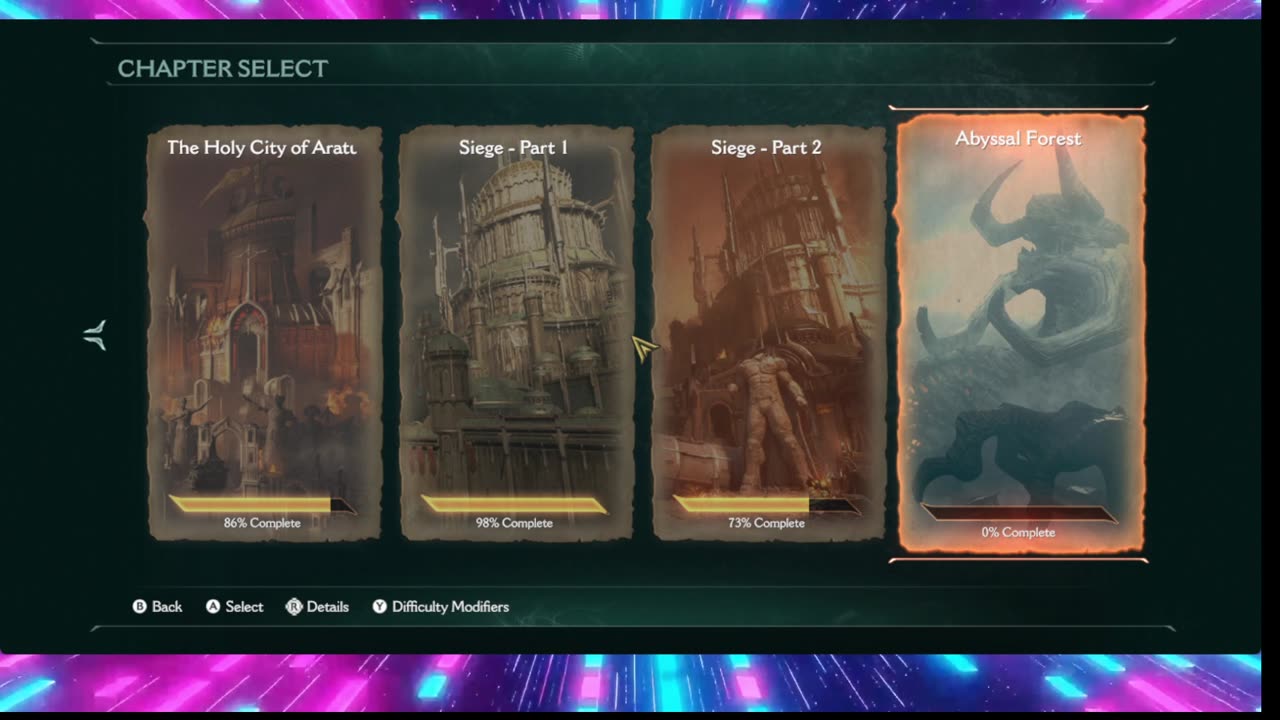This screenshot has width=1280, height=720.
Task: Click the Abyssal Forest title text
Action: [x=1018, y=139]
